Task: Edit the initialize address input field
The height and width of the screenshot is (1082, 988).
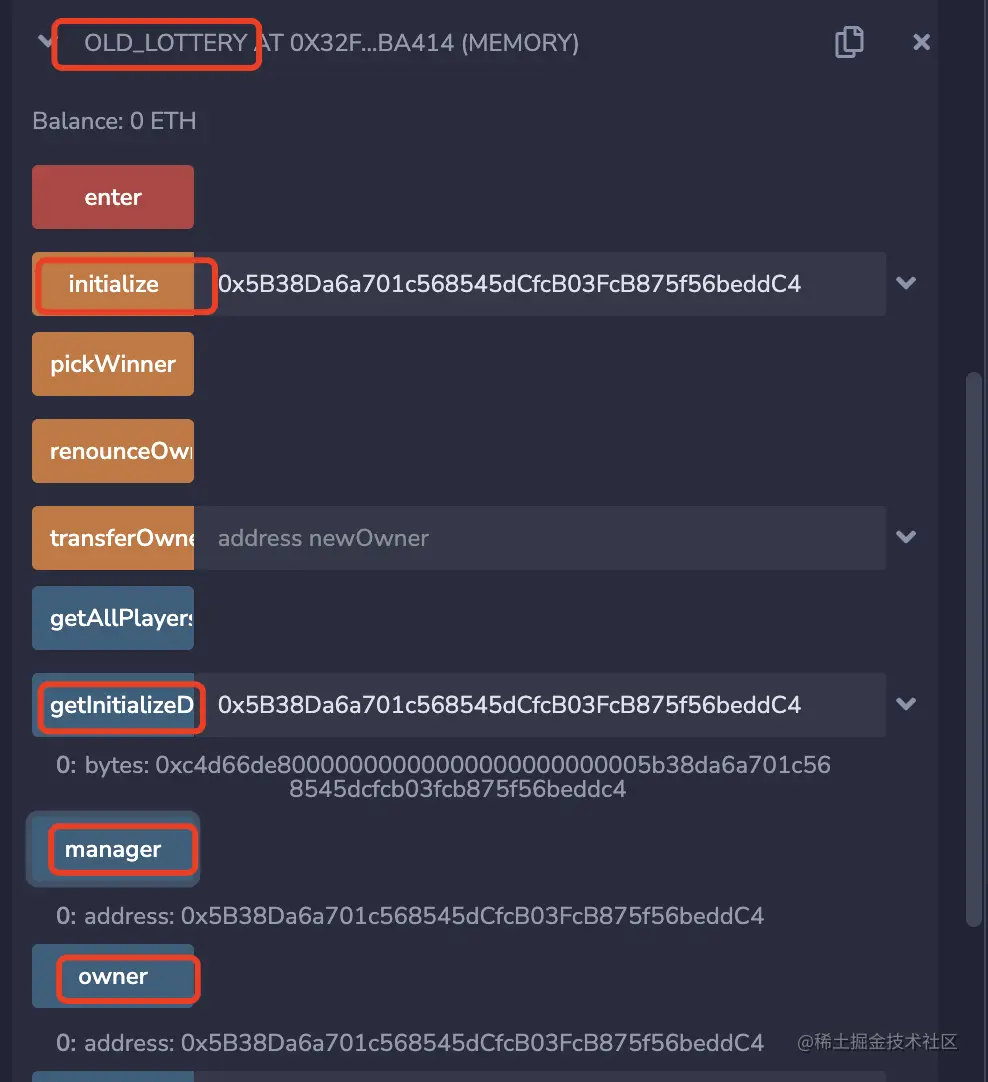Action: 540,284
